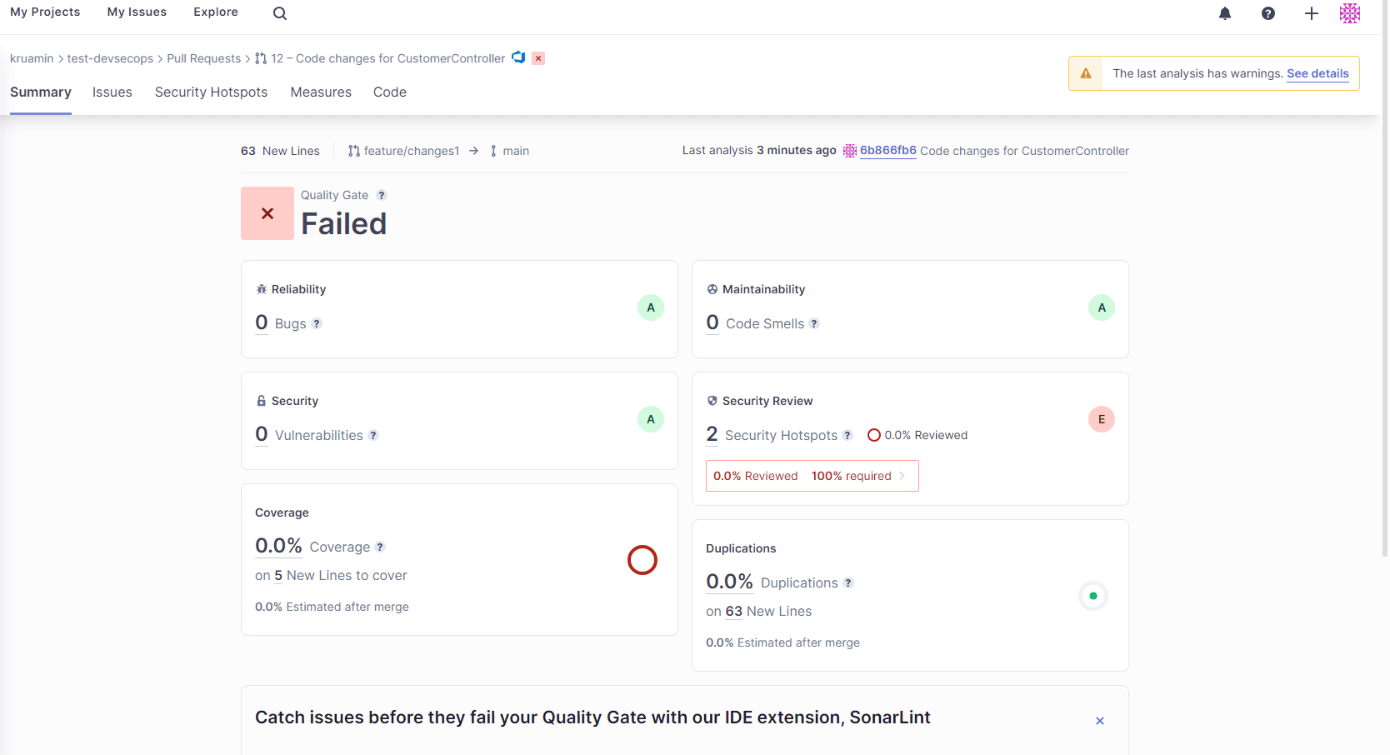
Task: Open the user avatar menu
Action: click(1350, 13)
